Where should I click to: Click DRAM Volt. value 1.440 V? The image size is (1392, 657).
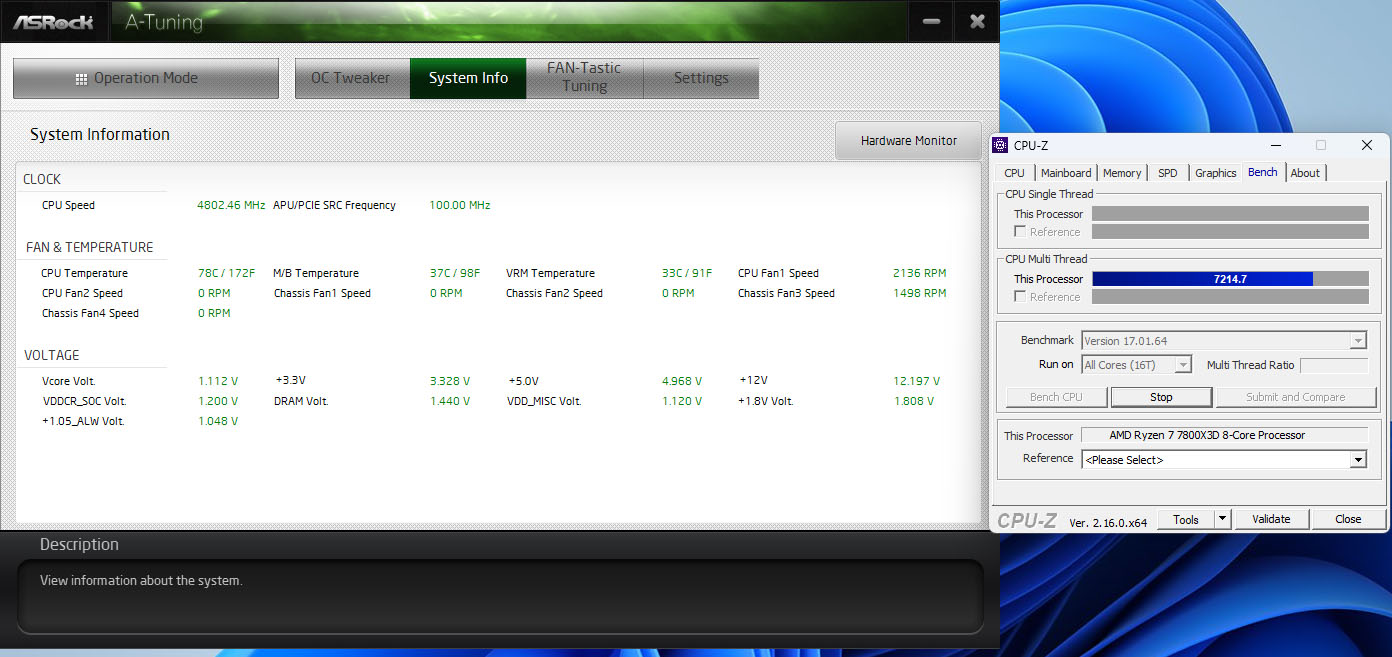point(450,401)
